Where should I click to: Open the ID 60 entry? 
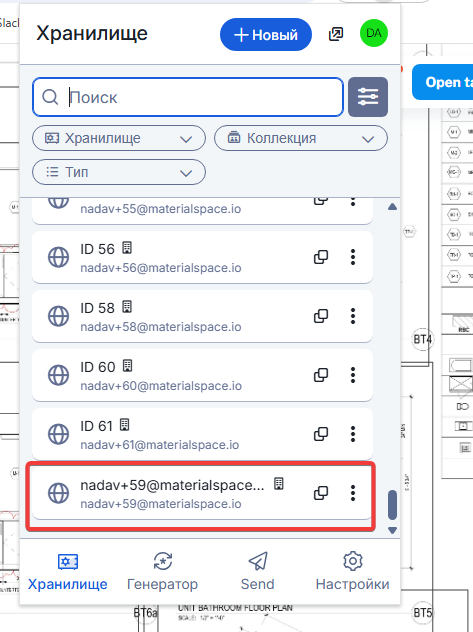(x=202, y=375)
